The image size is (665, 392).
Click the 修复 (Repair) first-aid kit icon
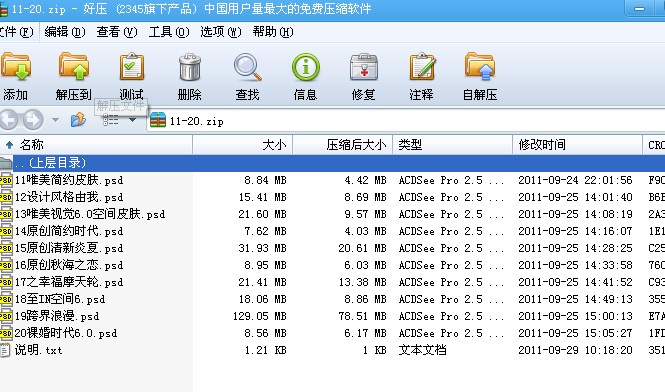(x=363, y=67)
